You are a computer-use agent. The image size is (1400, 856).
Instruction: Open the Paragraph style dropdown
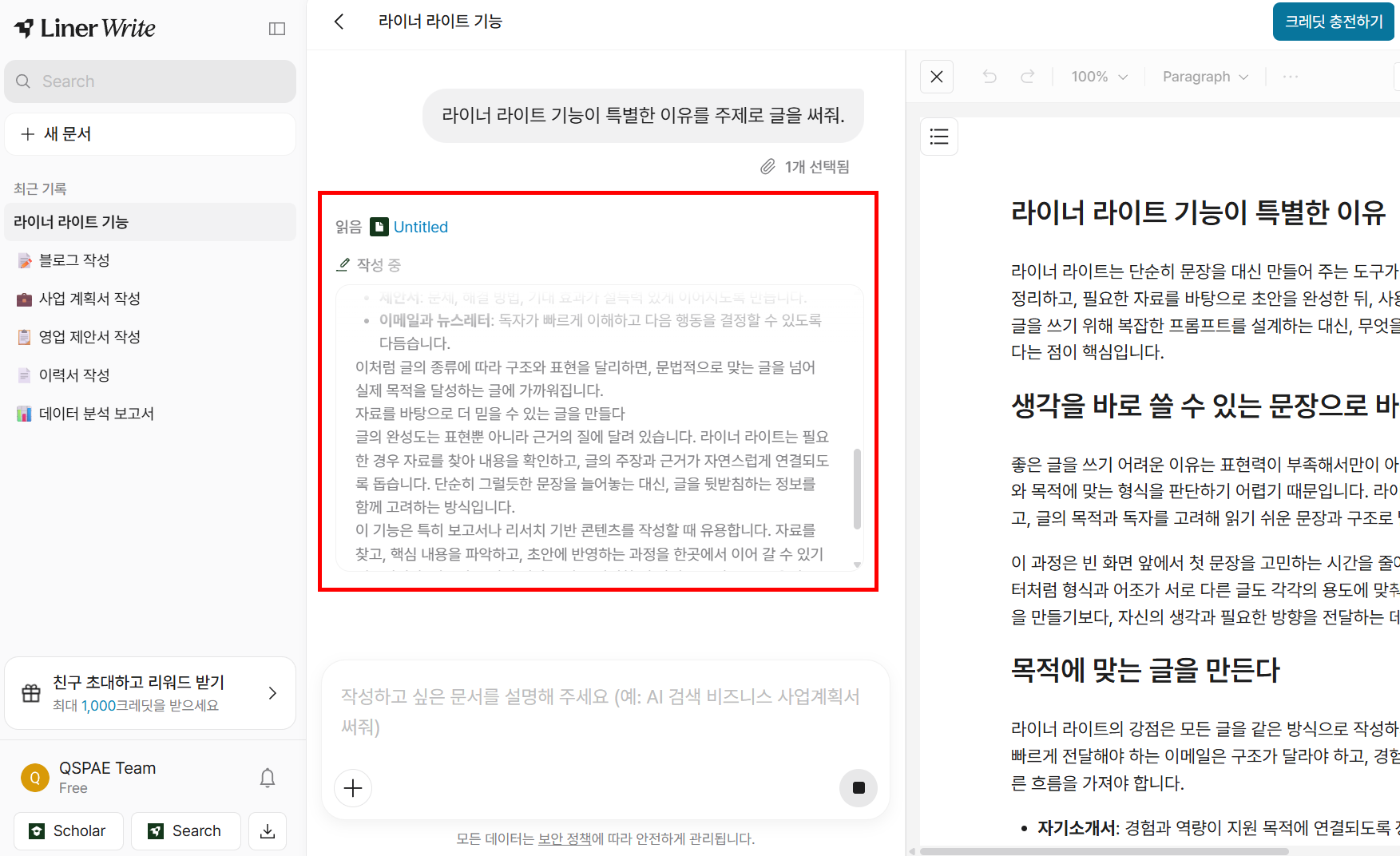(x=1205, y=77)
